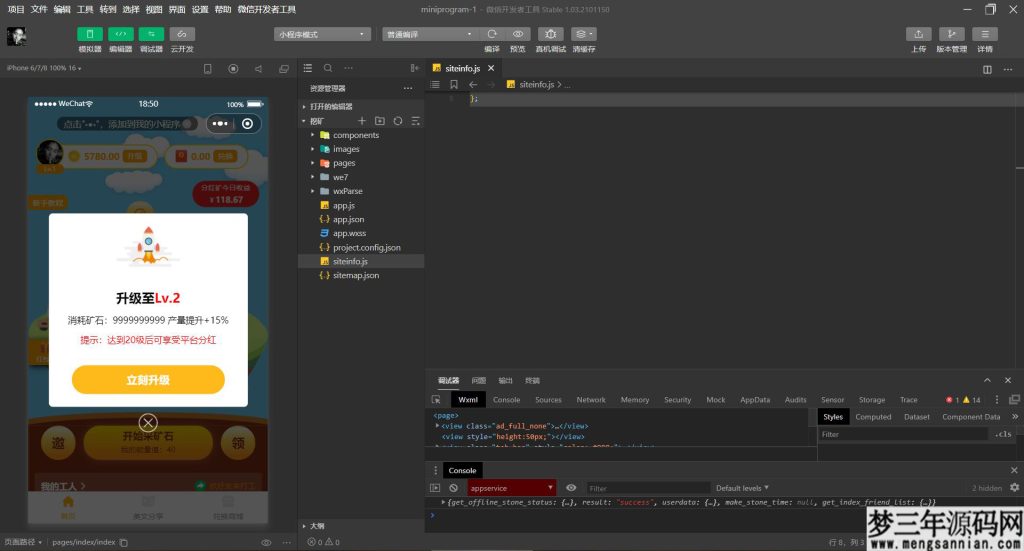The height and width of the screenshot is (551, 1024).
Task: Open the 小程序模式 mode dropdown
Action: [x=322, y=34]
